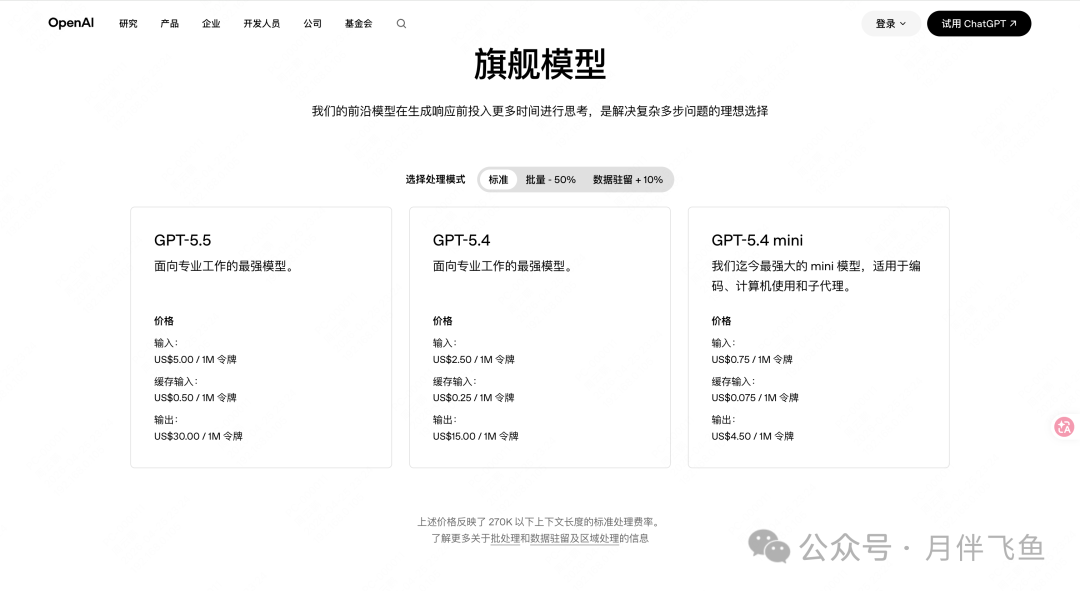Click the US$0.075 / 1M cached price
Screen dimensions: 1080x591
click(755, 397)
